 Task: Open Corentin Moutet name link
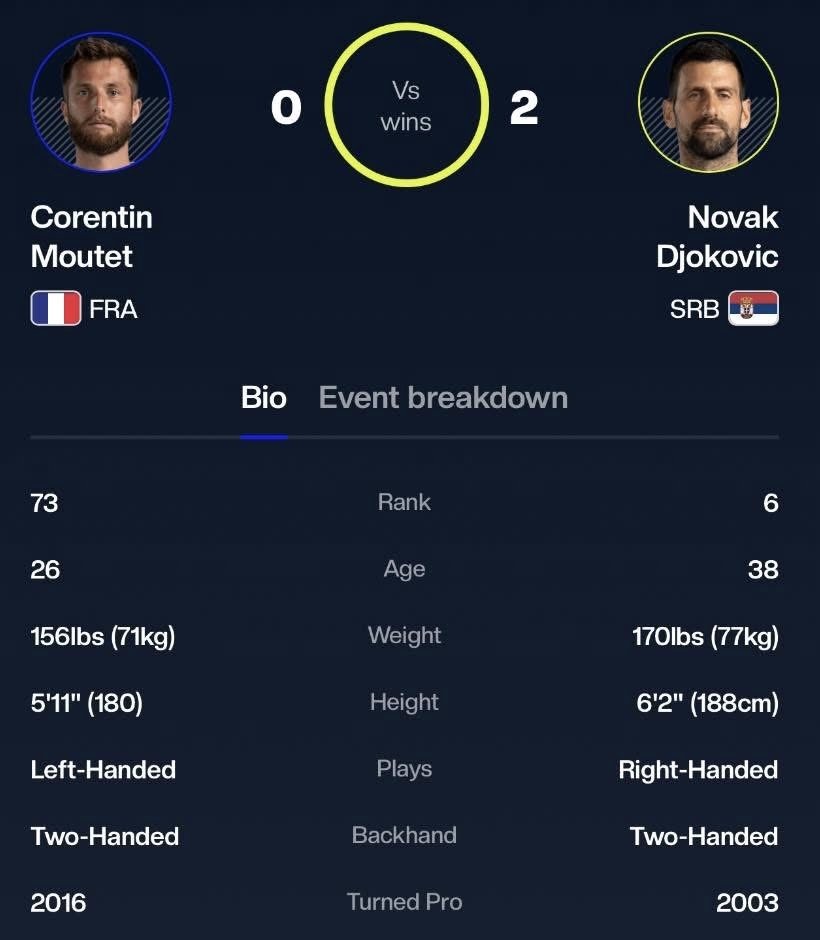pyautogui.click(x=92, y=237)
